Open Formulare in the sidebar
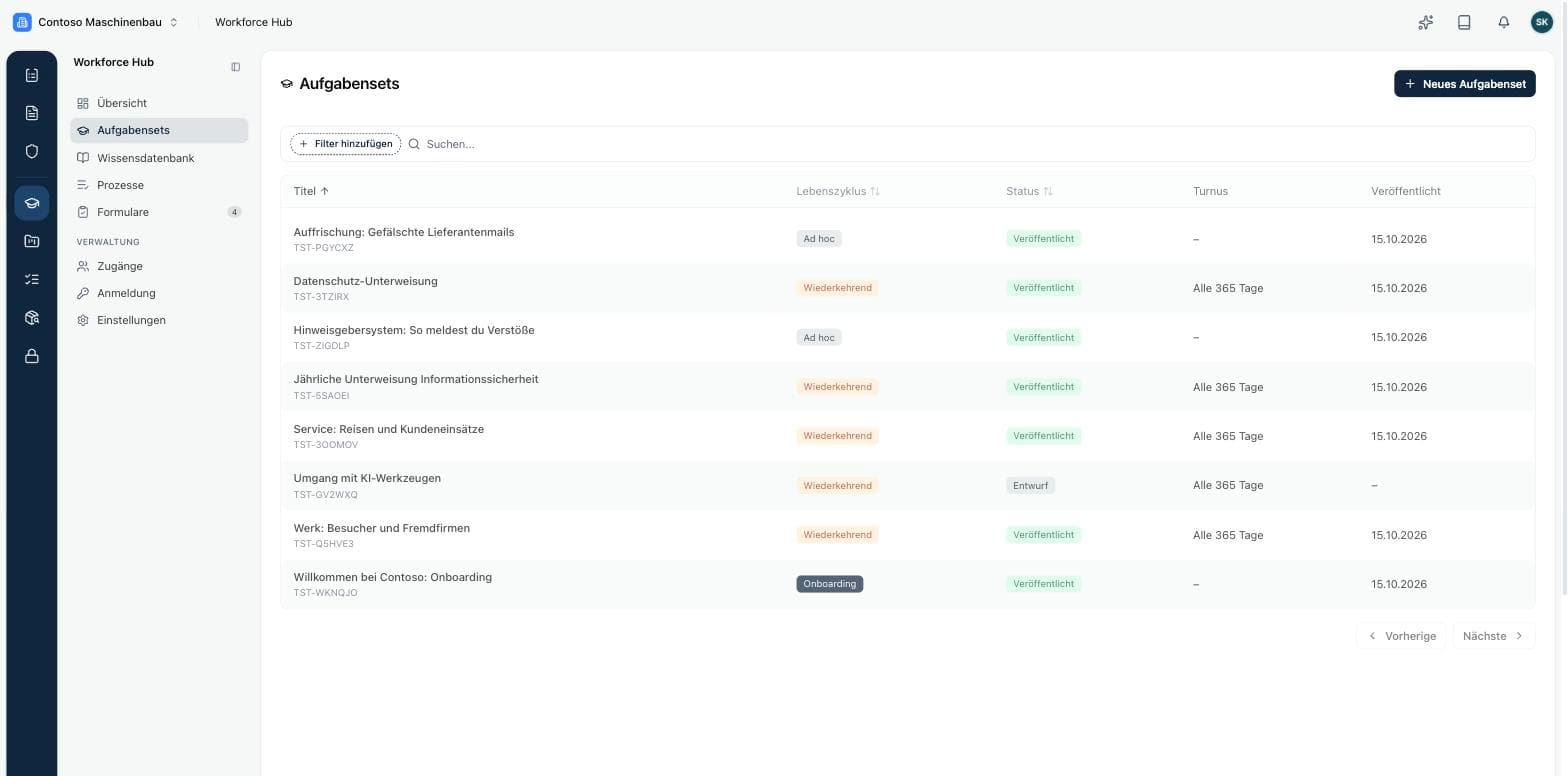Viewport: 1568px width, 776px height. (159, 212)
